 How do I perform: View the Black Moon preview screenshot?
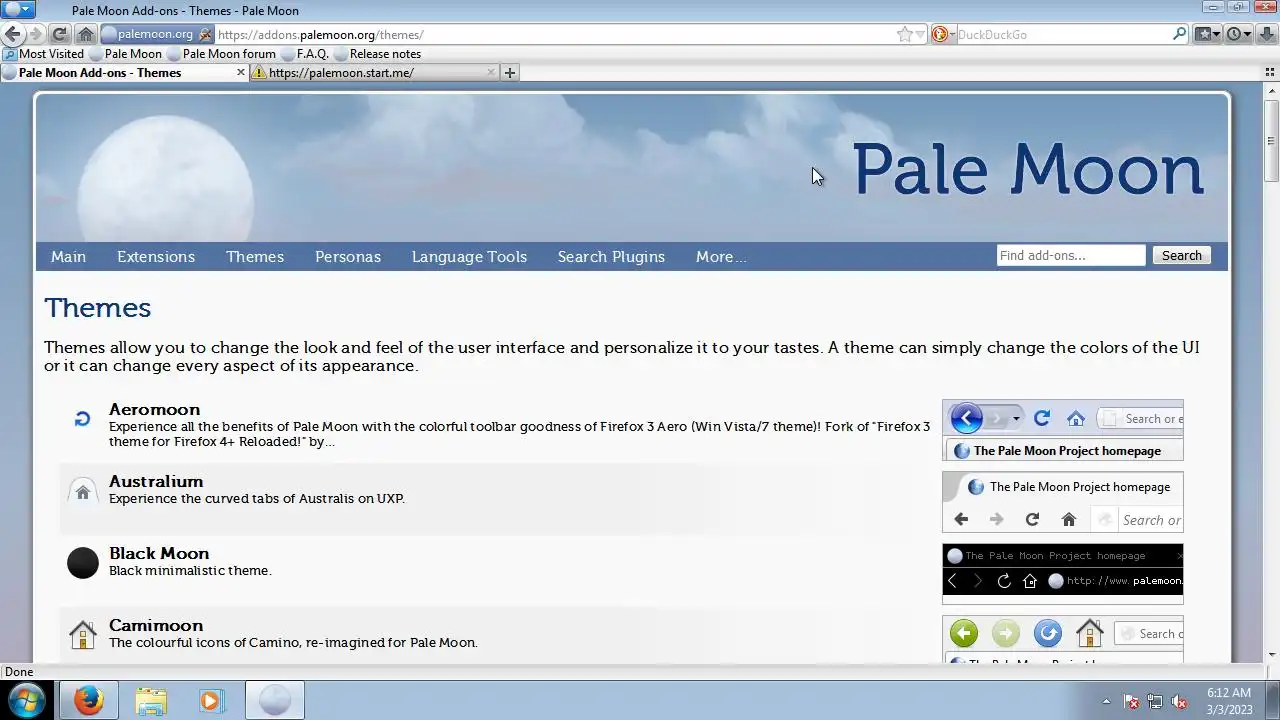1063,574
